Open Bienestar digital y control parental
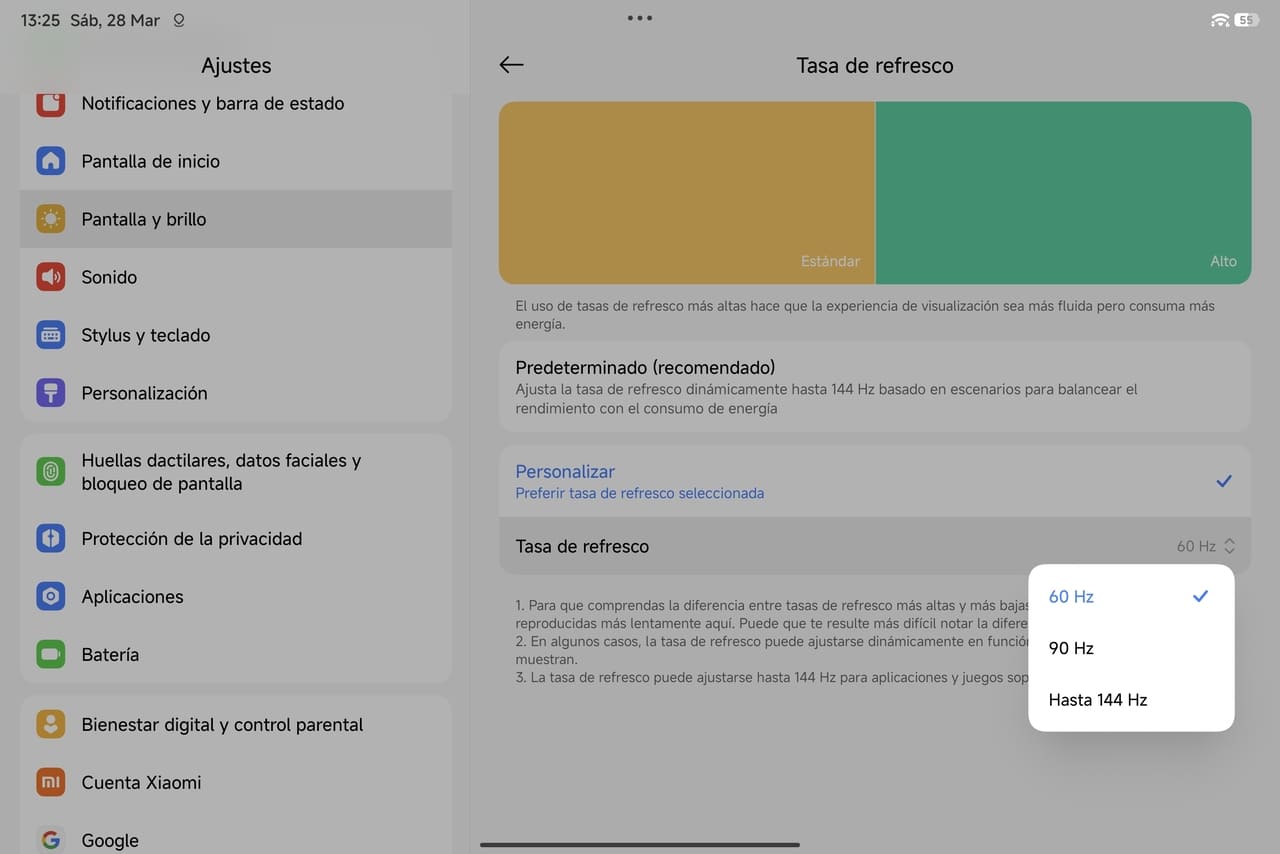This screenshot has width=1280, height=854. 222,725
